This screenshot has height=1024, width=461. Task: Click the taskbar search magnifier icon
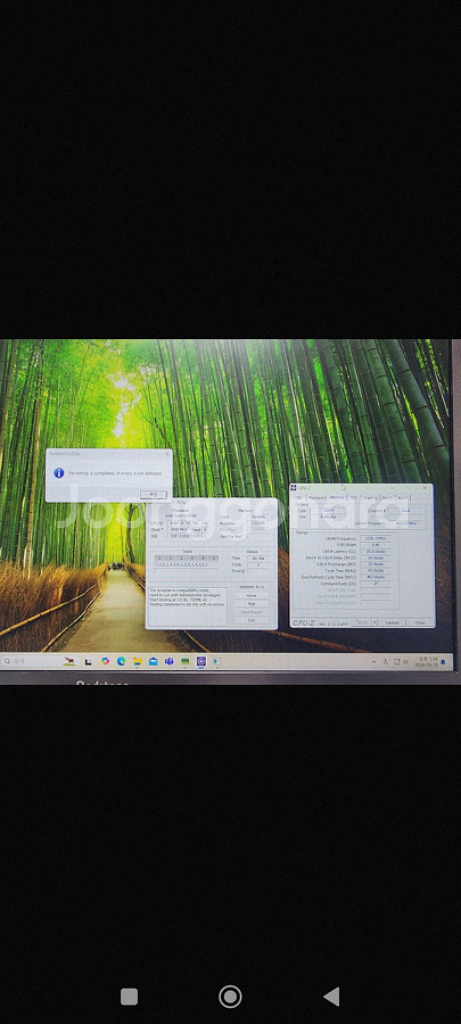[7, 661]
